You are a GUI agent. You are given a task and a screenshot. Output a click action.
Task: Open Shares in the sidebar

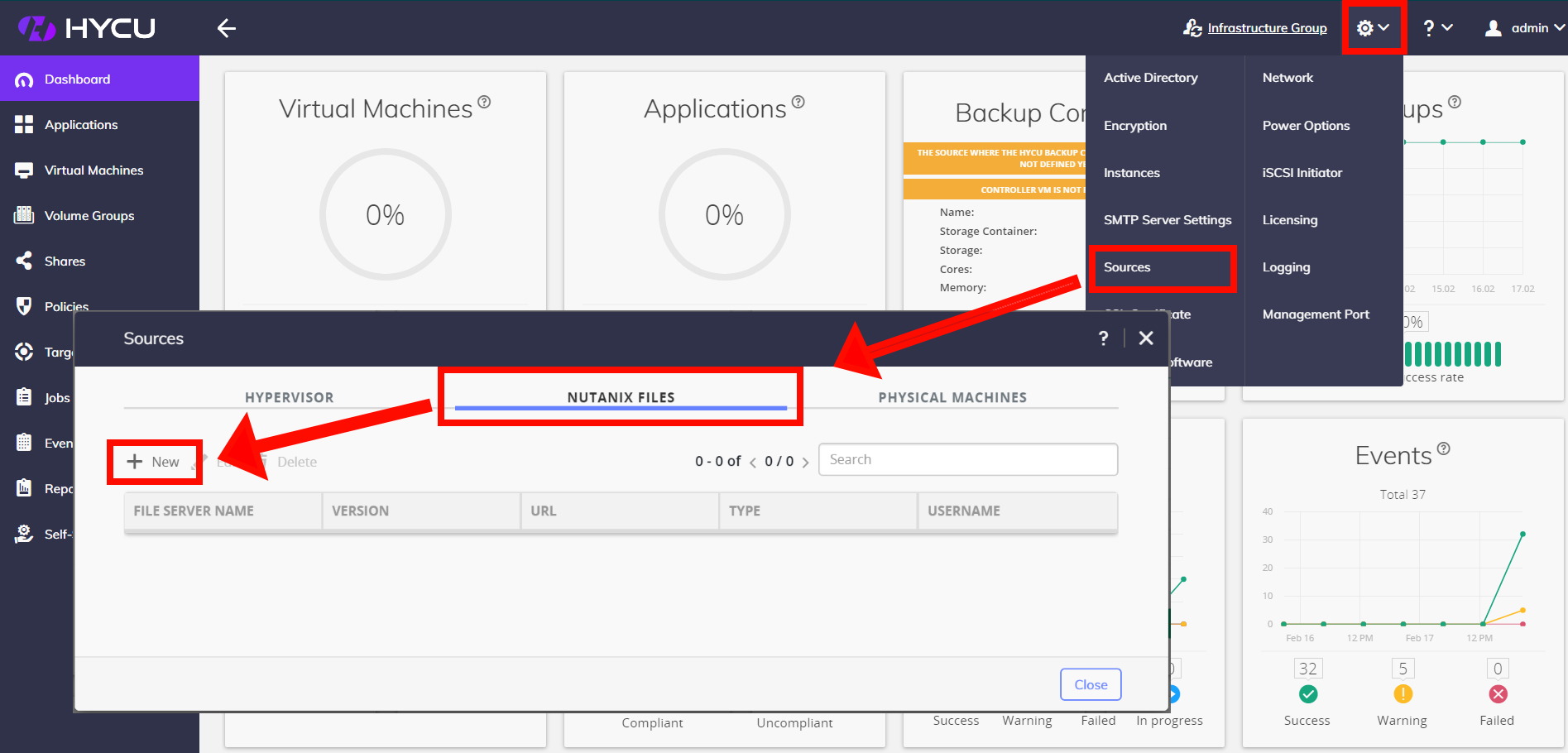(99, 261)
